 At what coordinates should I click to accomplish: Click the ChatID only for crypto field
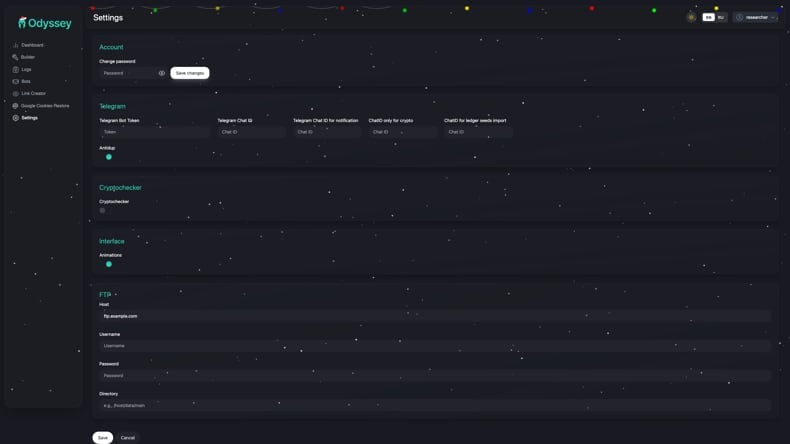click(x=403, y=132)
